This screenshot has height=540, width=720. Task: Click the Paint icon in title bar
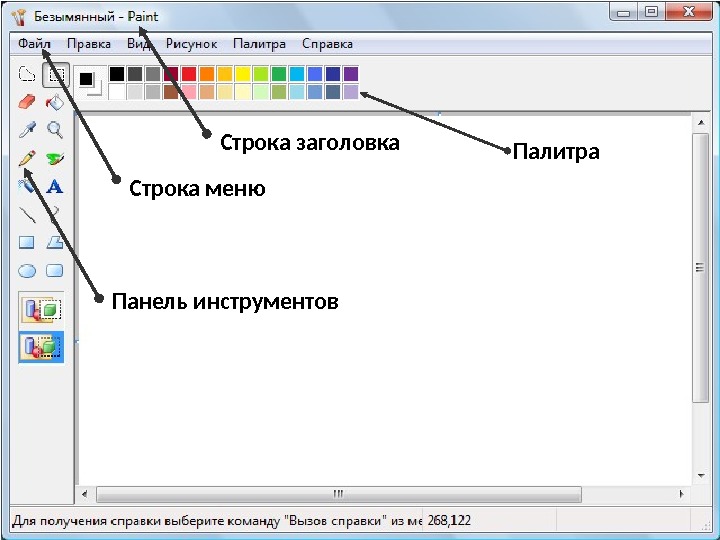coord(18,17)
